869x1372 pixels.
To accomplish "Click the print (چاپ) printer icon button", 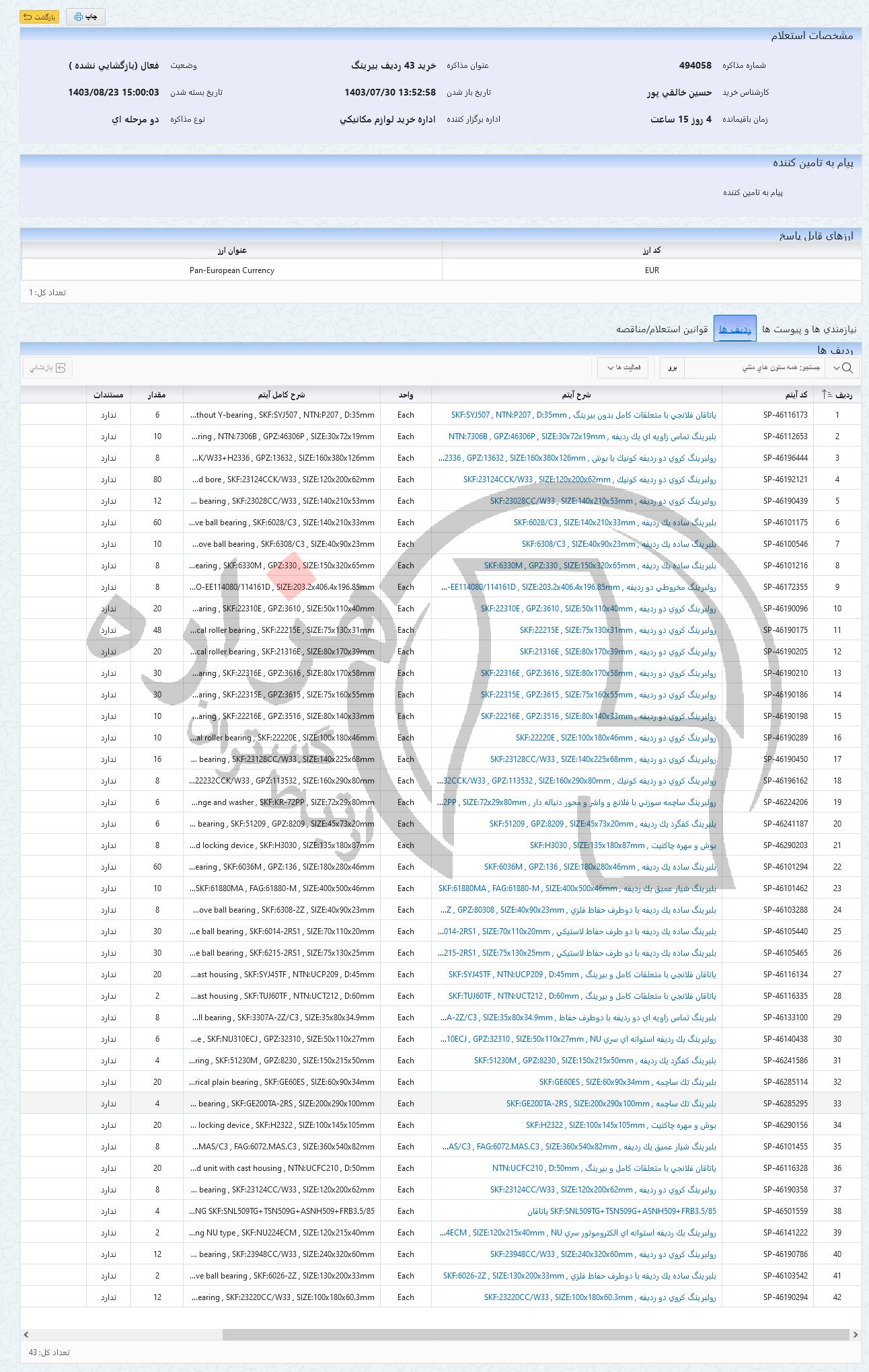I will [85, 17].
